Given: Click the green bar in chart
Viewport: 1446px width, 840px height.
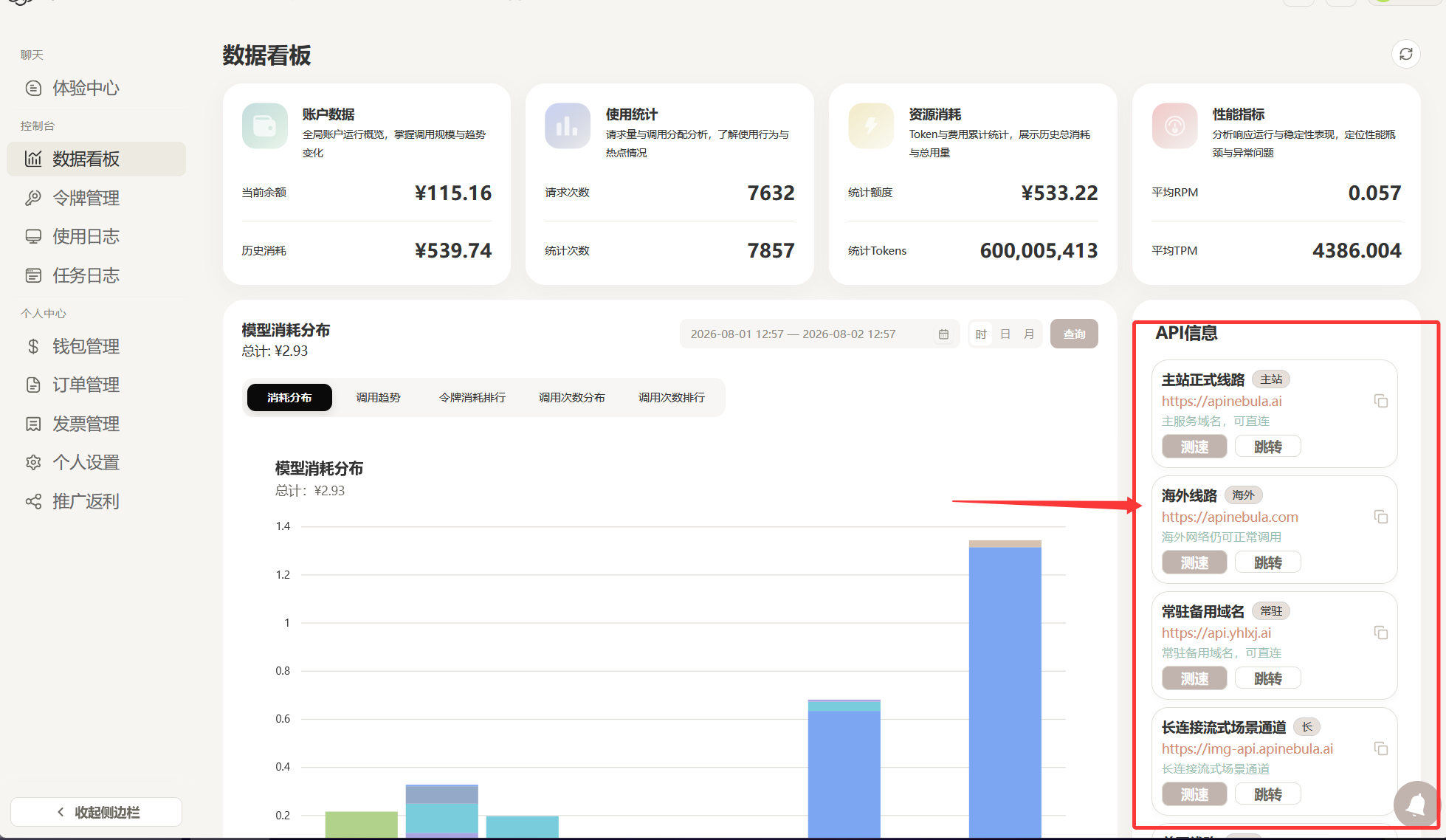Looking at the screenshot, I should click(x=361, y=824).
